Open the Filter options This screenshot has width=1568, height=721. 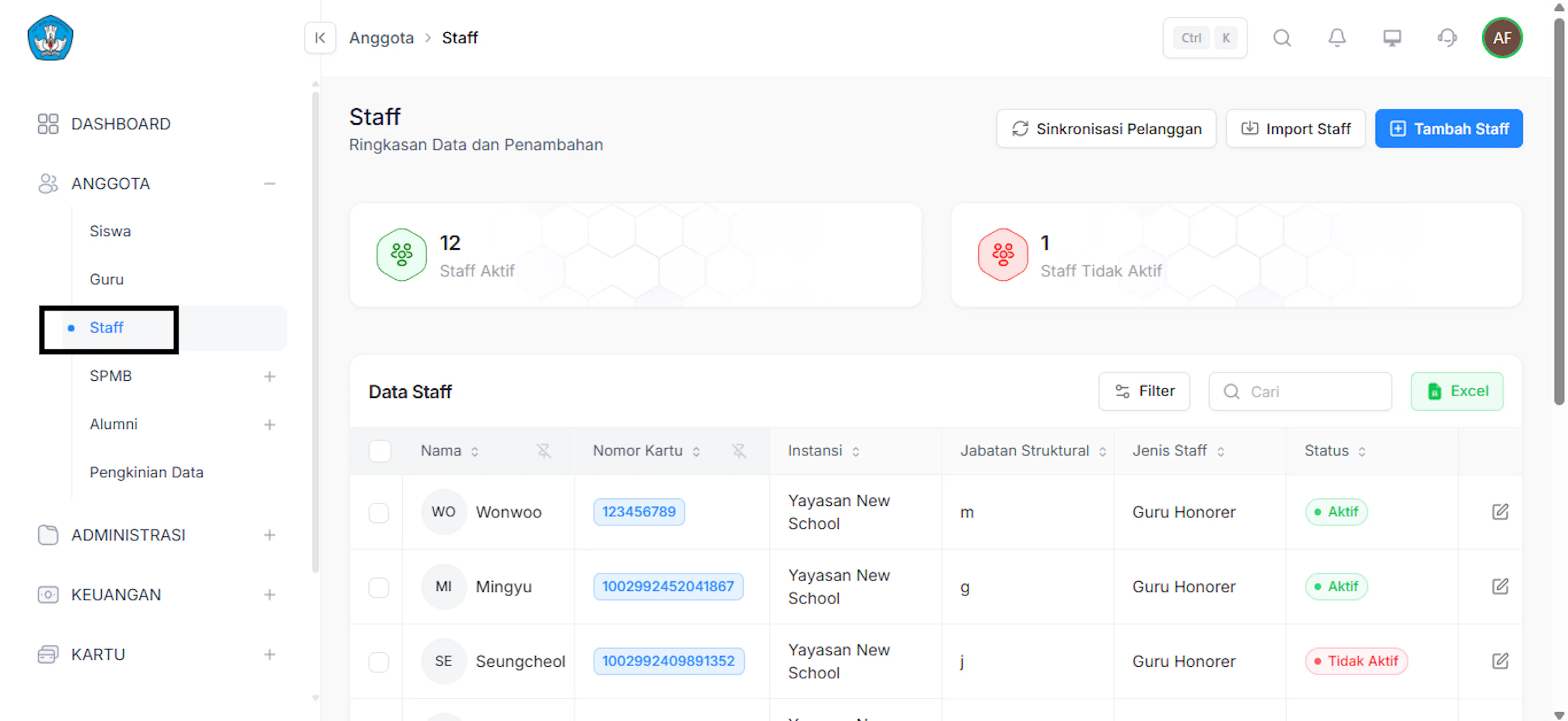click(1144, 391)
